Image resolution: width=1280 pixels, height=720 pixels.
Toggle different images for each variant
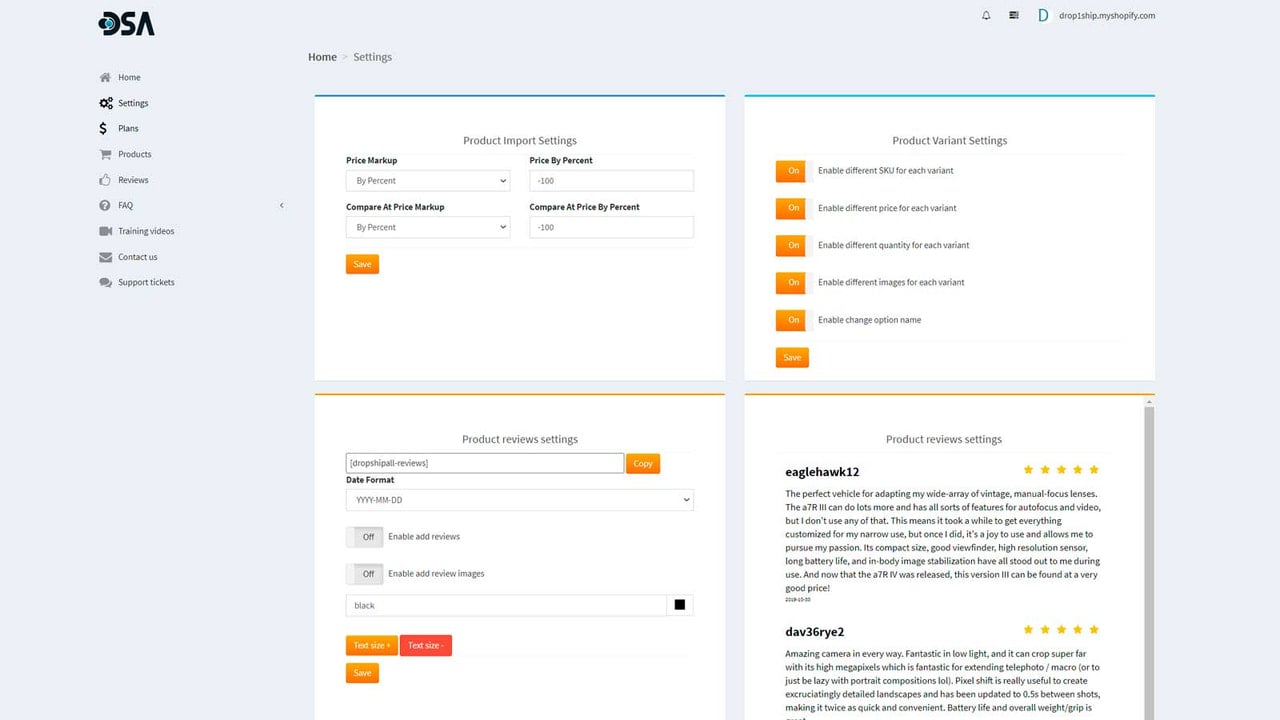794,283
